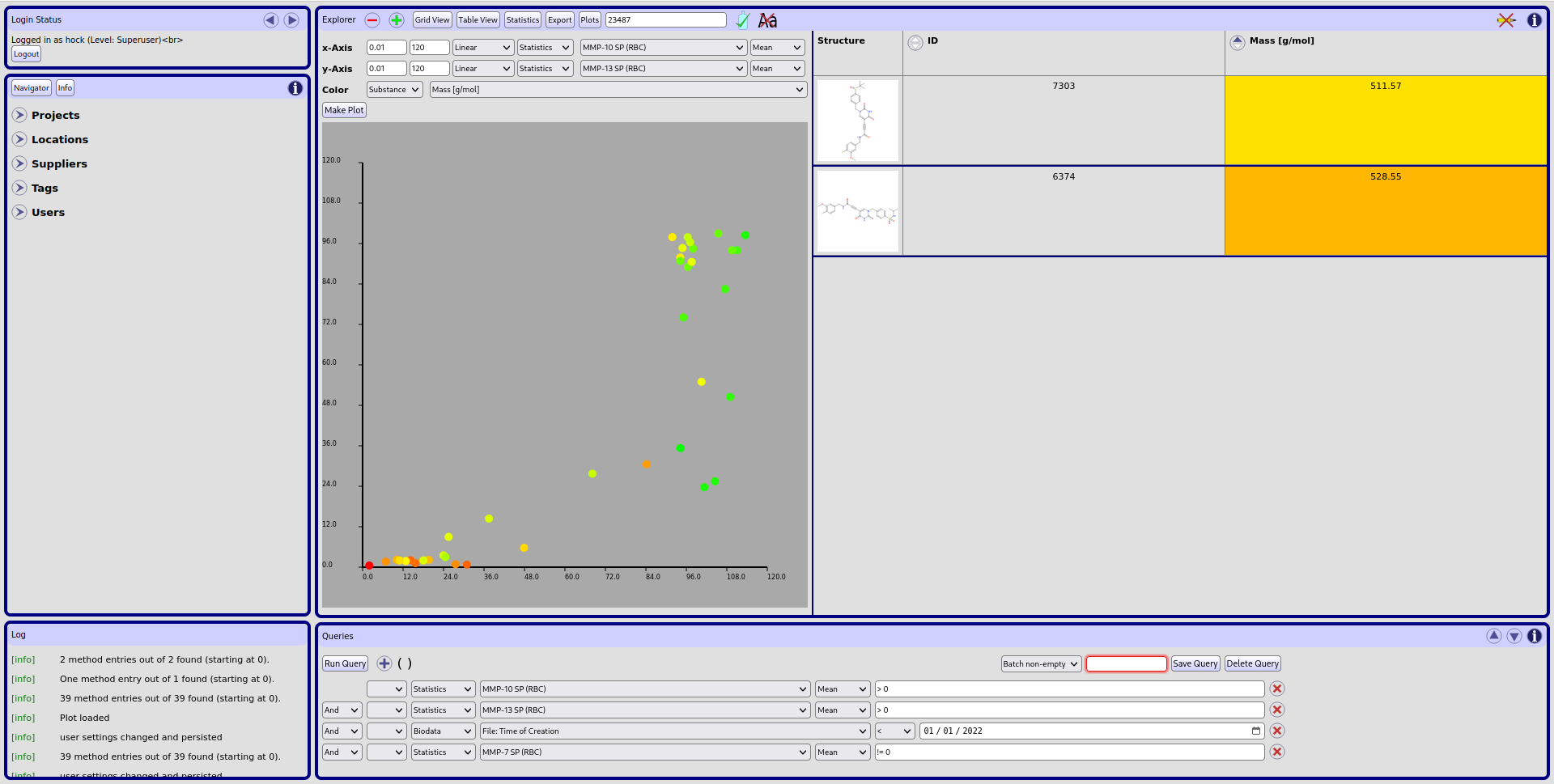The image size is (1554, 784).
Task: Click the green plus icon in Explorer
Action: coord(397,20)
